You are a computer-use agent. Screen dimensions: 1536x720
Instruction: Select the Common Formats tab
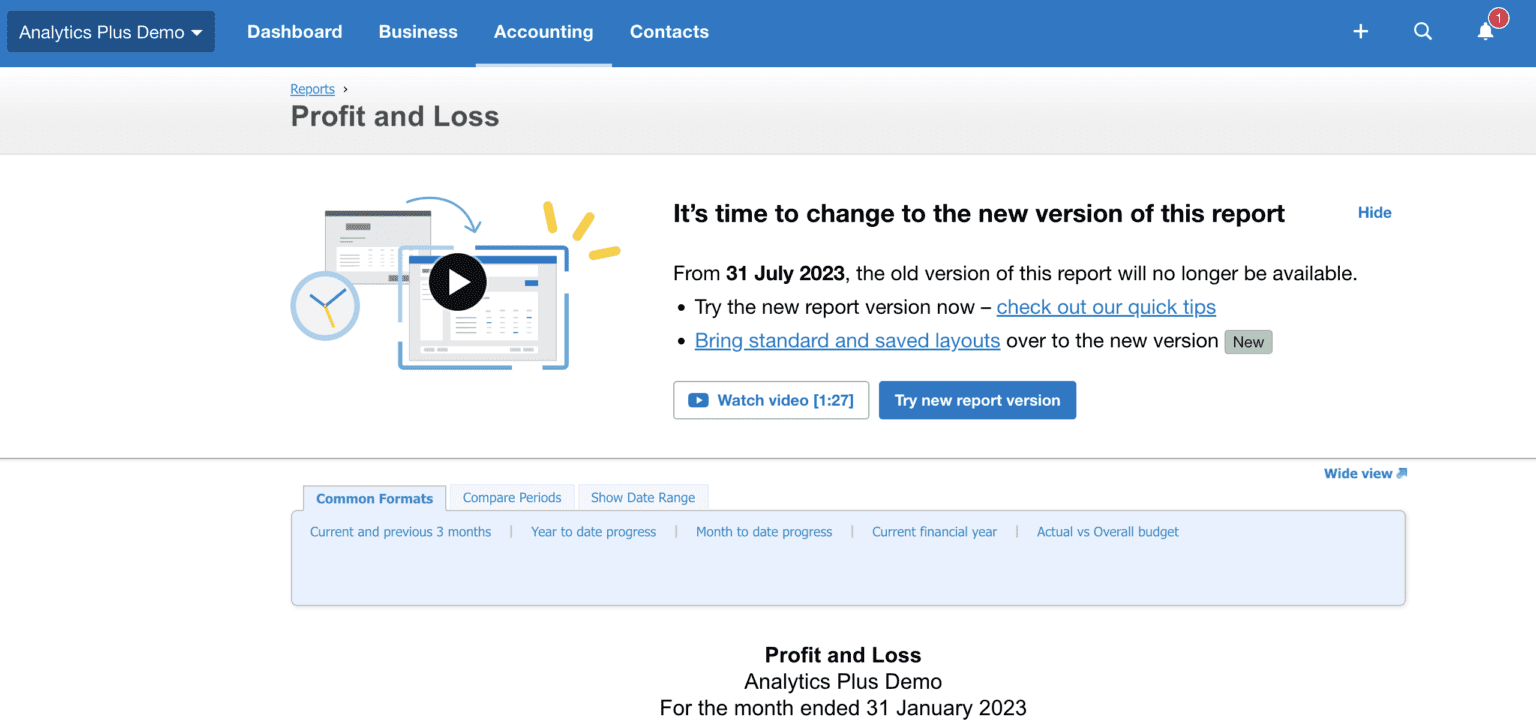374,497
